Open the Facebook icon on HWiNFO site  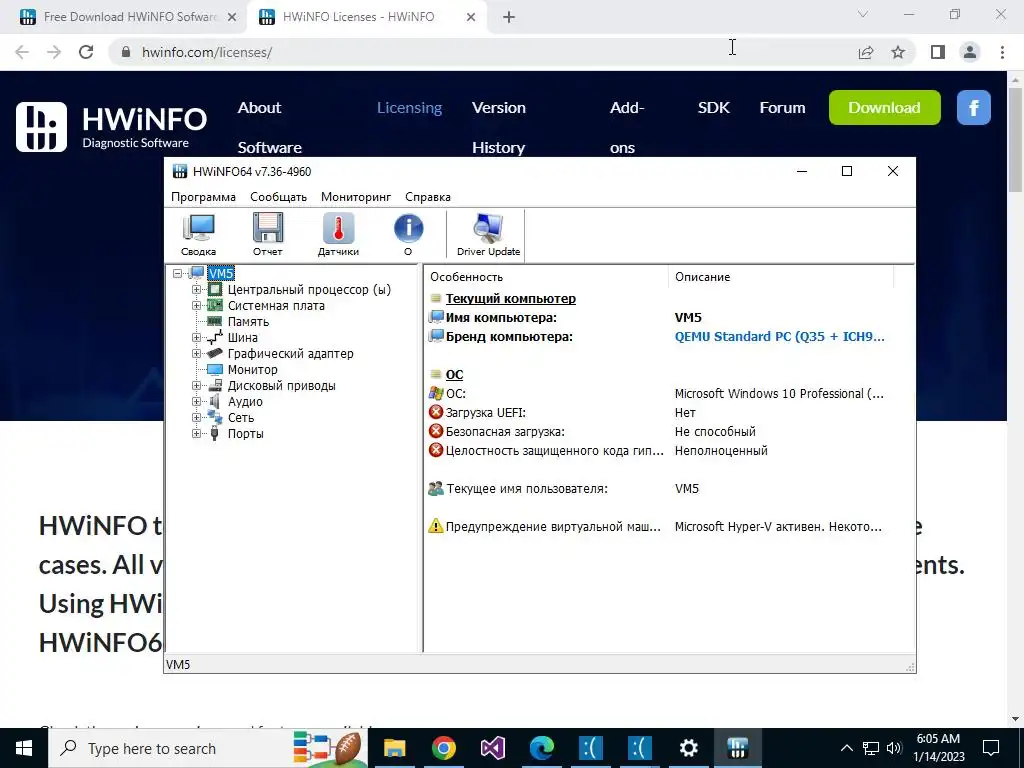(x=974, y=108)
